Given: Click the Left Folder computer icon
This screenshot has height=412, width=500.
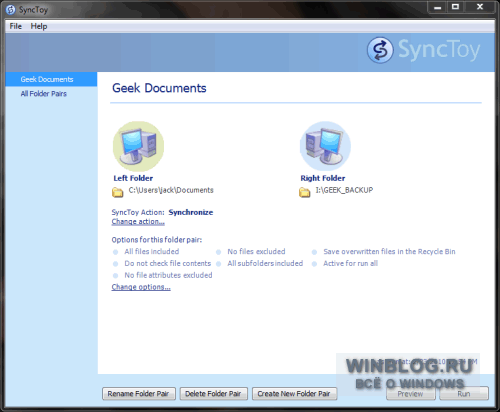Looking at the screenshot, I should point(138,146).
